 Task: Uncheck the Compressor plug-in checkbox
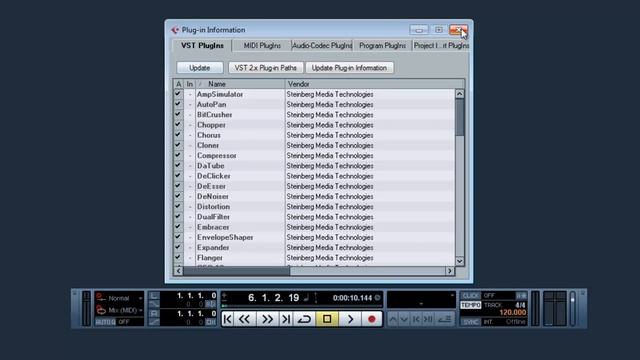point(178,155)
